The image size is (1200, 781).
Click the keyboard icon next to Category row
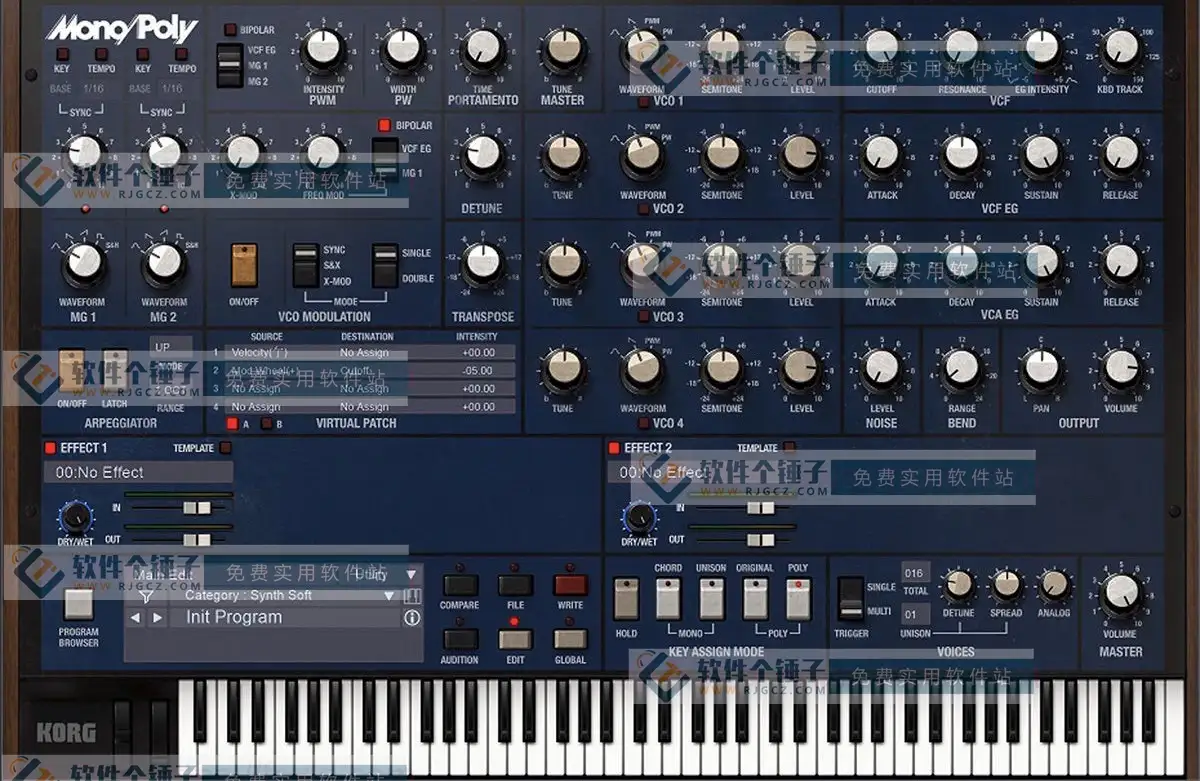(411, 596)
